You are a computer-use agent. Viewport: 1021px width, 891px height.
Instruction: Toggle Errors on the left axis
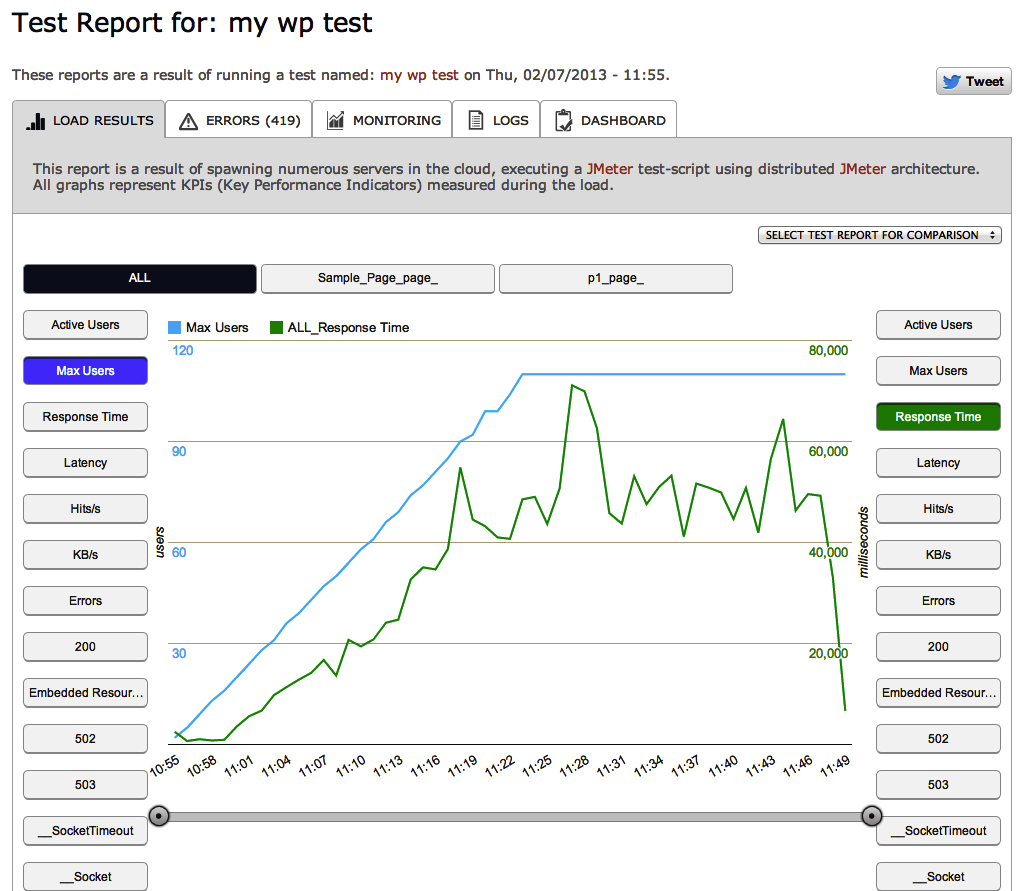85,601
